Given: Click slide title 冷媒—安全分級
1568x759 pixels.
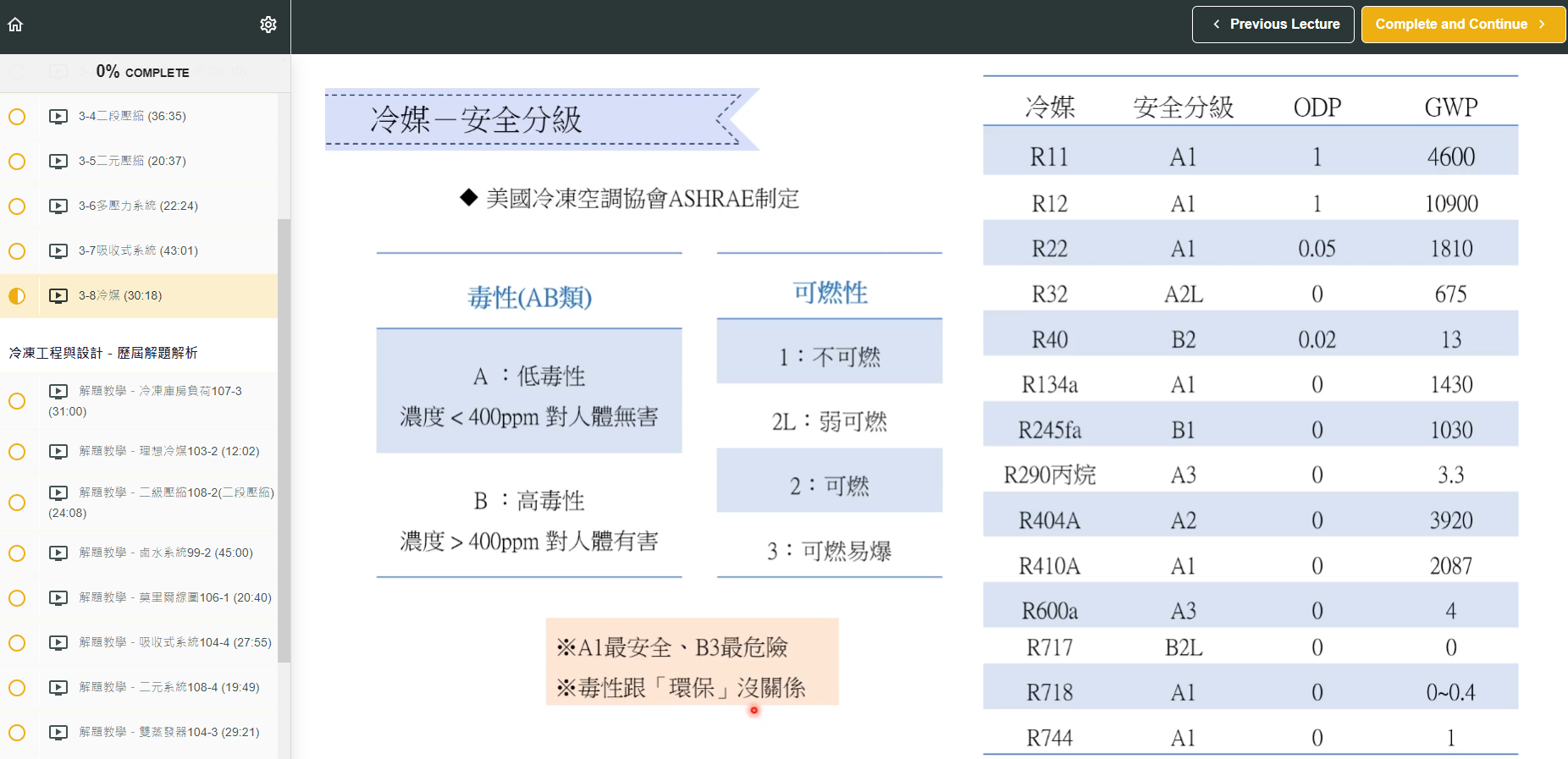Looking at the screenshot, I should coord(476,119).
